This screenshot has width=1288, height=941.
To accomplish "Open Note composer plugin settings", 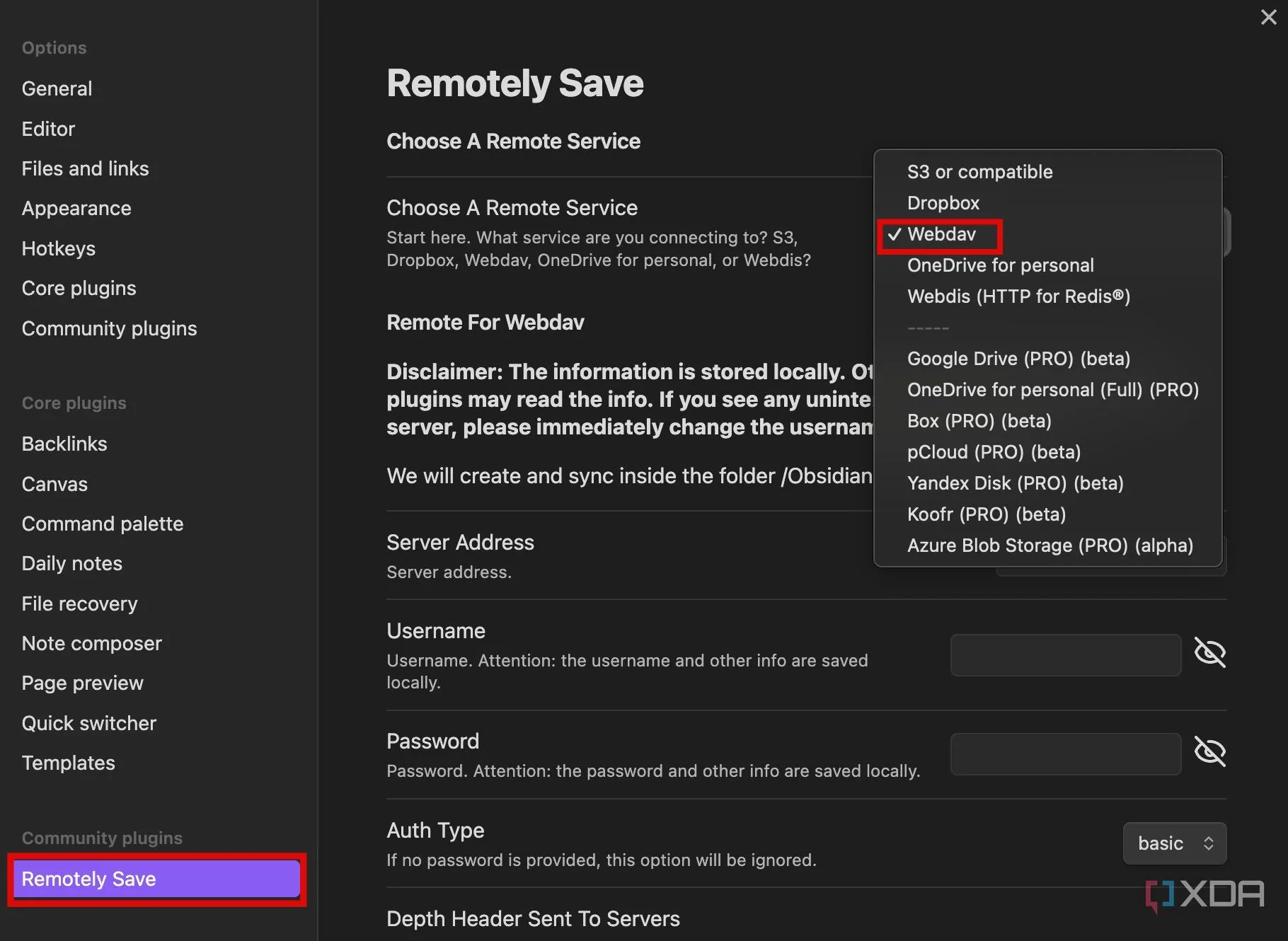I will pyautogui.click(x=92, y=643).
